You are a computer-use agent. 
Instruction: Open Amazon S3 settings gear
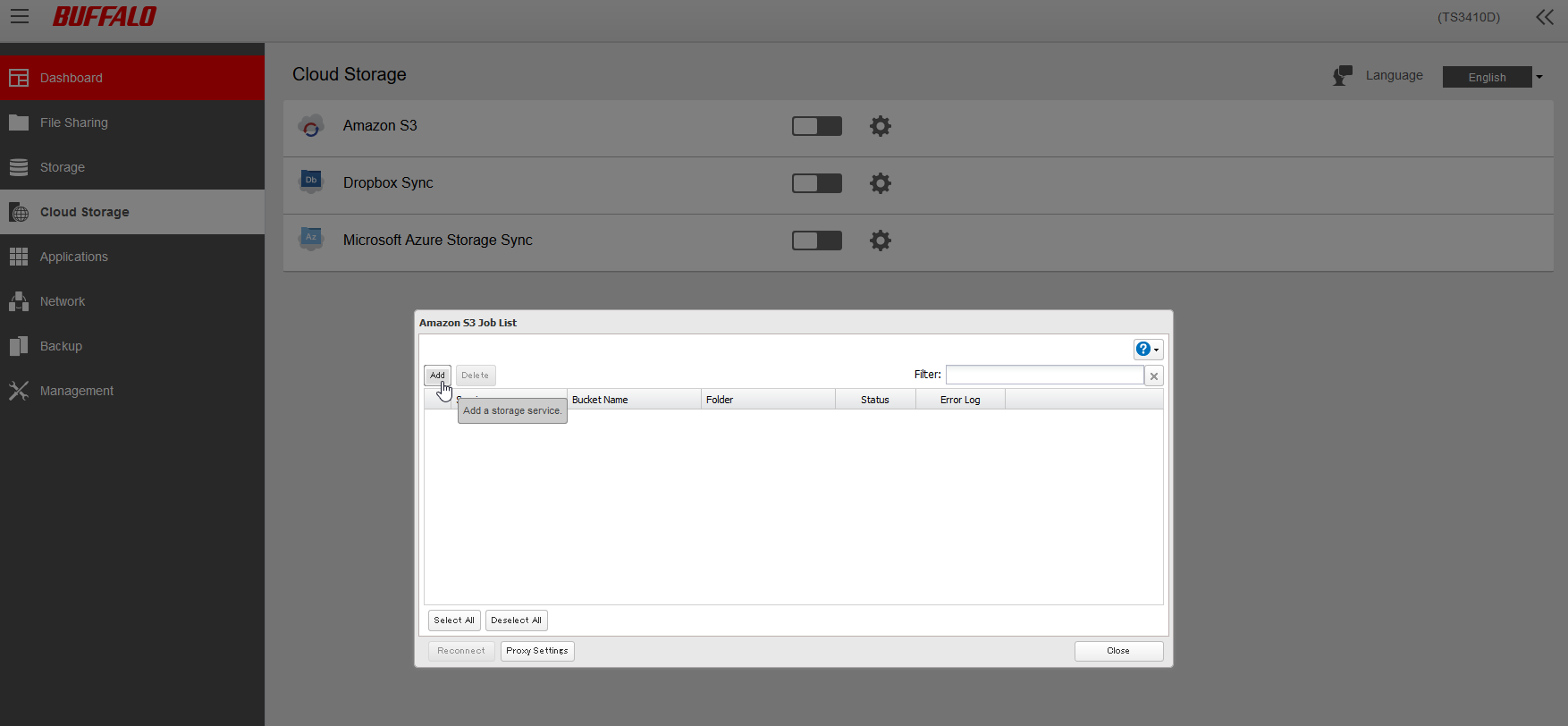[x=881, y=126]
